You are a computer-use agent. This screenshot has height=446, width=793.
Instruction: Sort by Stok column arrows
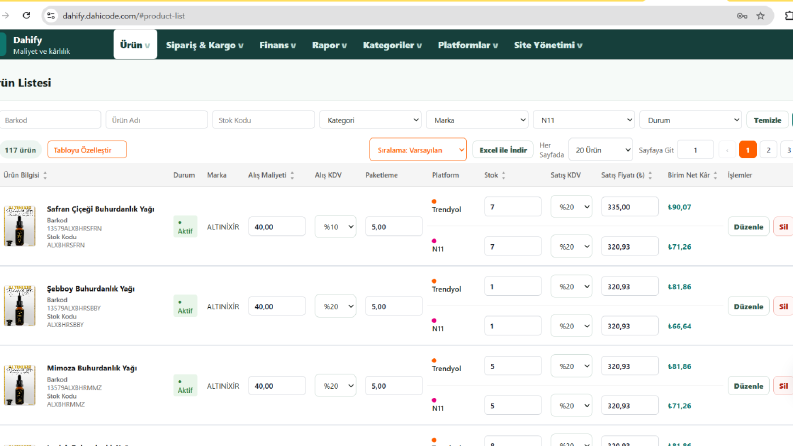[x=503, y=175]
